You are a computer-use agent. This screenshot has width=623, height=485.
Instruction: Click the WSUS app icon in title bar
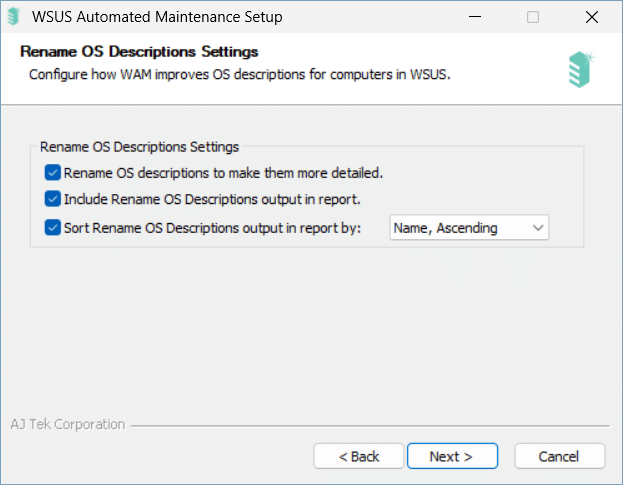tap(14, 17)
